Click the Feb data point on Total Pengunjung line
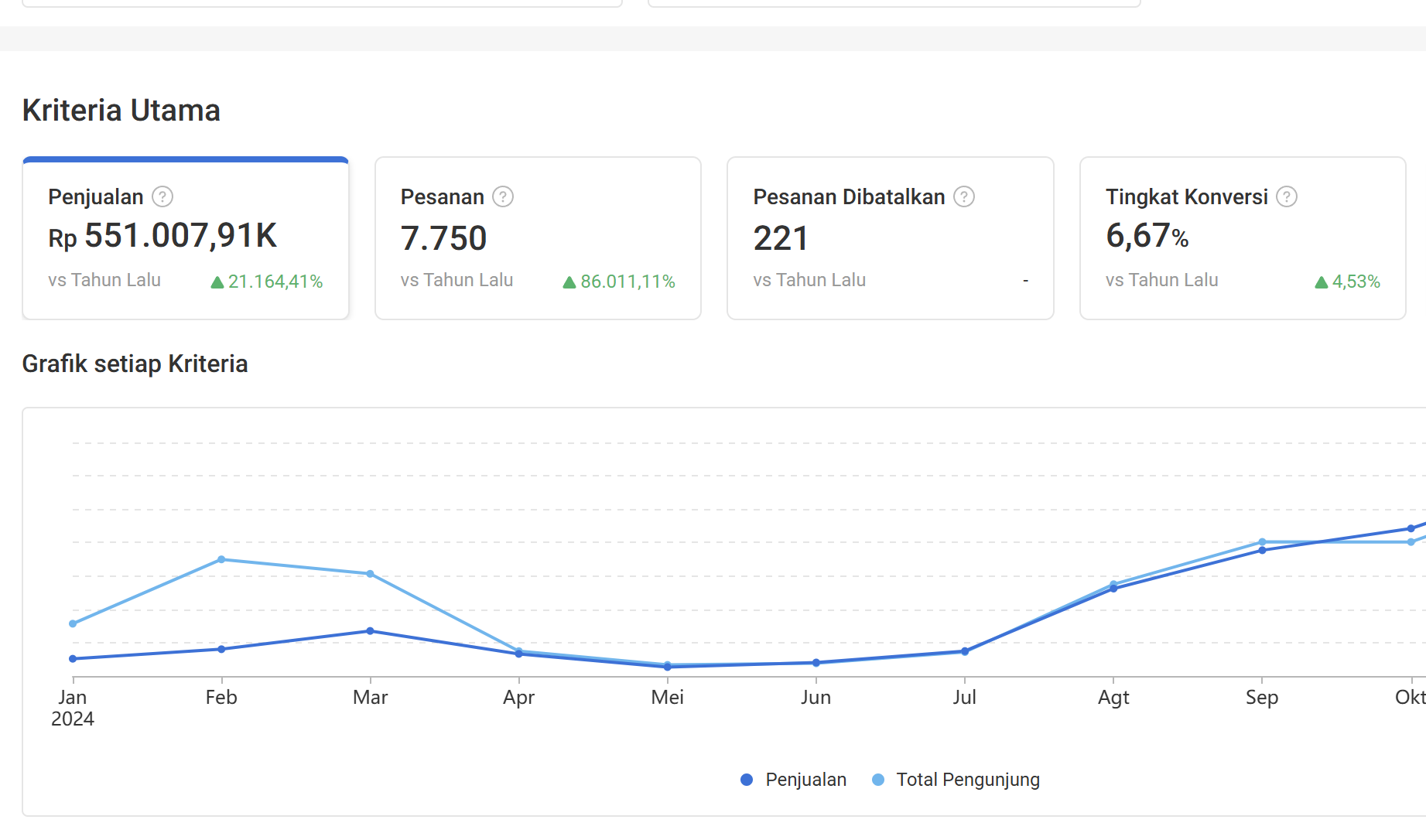This screenshot has height=840, width=1426. (221, 559)
